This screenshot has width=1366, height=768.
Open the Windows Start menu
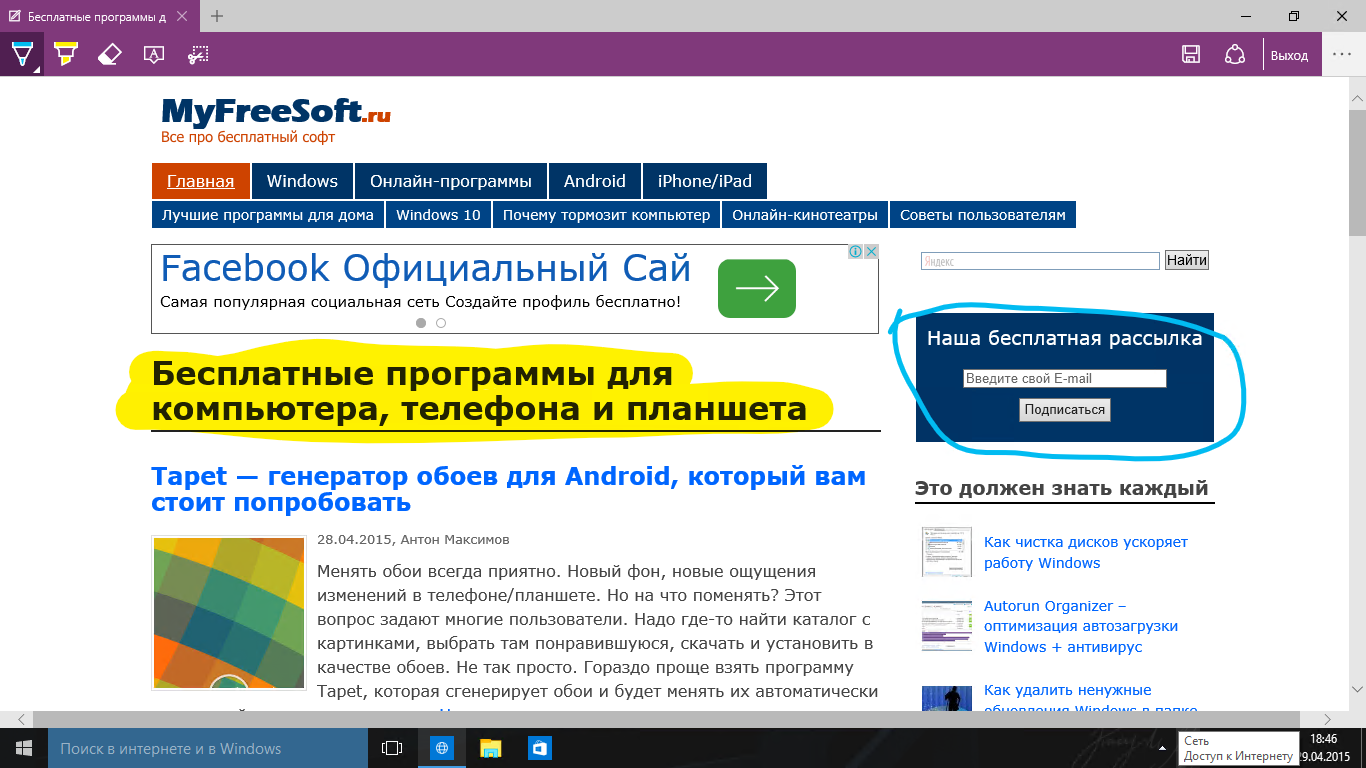(x=24, y=748)
